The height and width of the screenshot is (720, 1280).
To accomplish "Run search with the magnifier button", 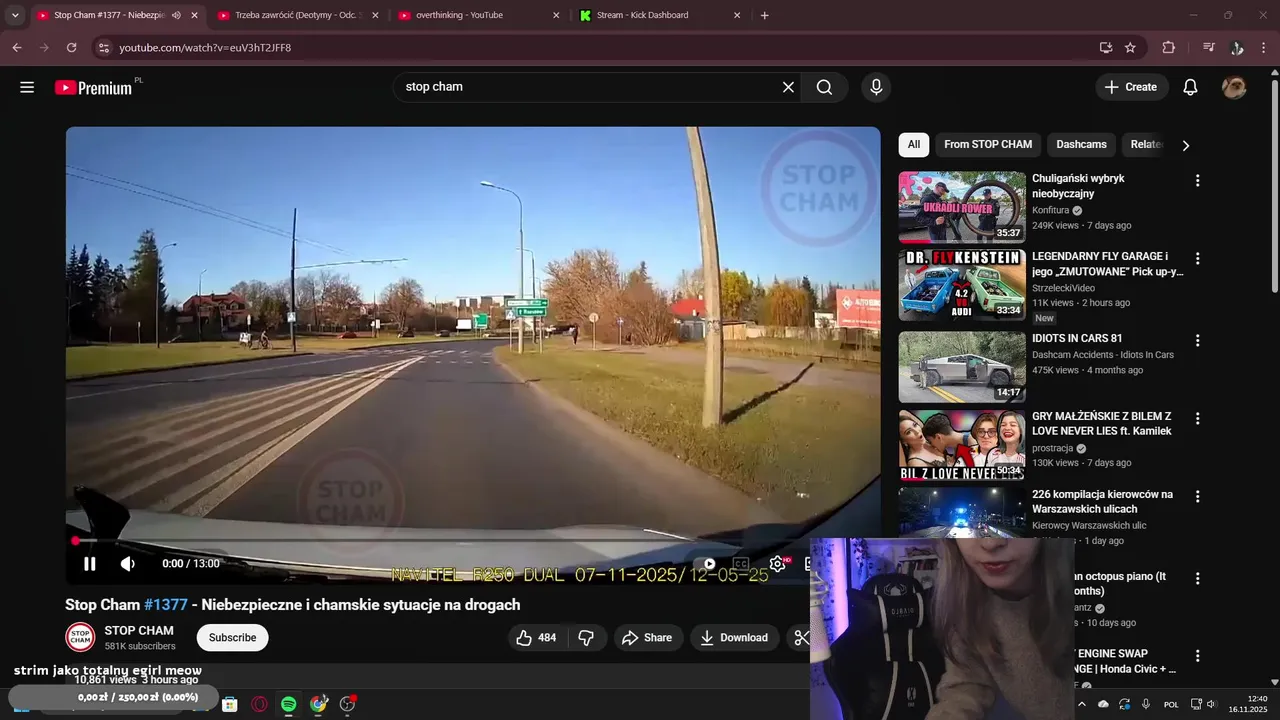I will click(x=824, y=87).
